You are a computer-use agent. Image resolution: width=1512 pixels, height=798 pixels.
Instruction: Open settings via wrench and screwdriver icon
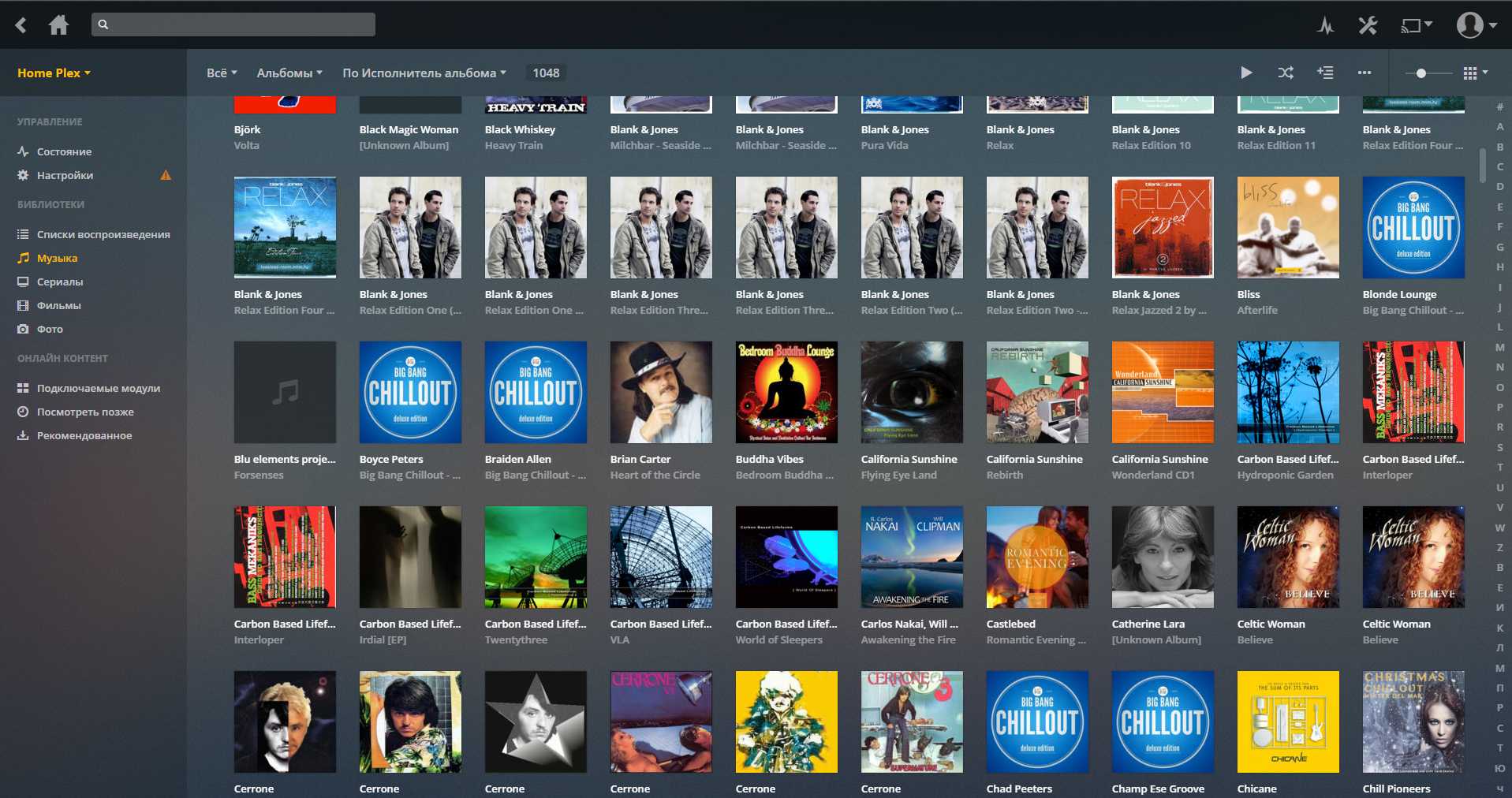(1368, 25)
